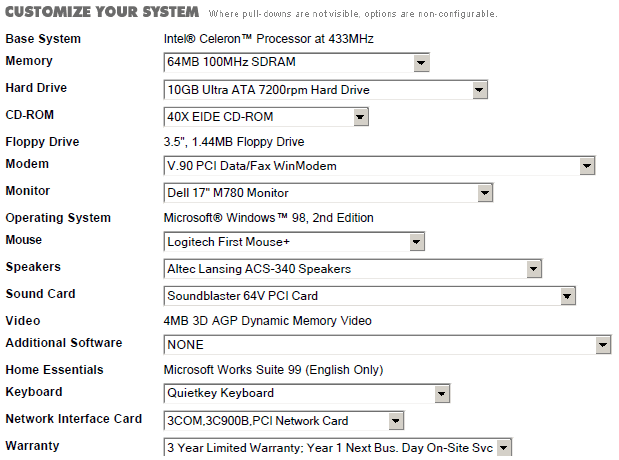Expand the Dell 17" M780 Monitor dropdown
619x460 pixels.
328,193
